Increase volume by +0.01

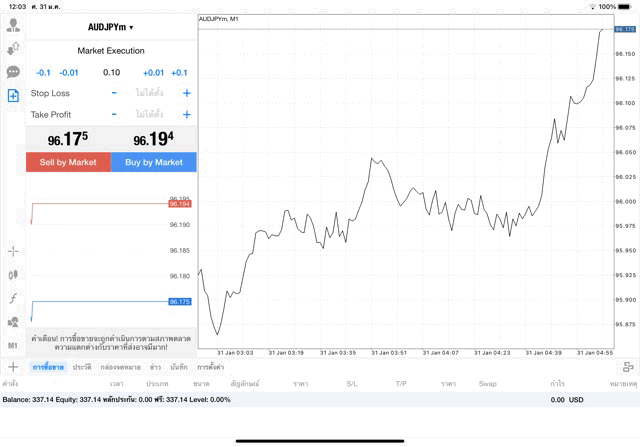click(x=153, y=73)
